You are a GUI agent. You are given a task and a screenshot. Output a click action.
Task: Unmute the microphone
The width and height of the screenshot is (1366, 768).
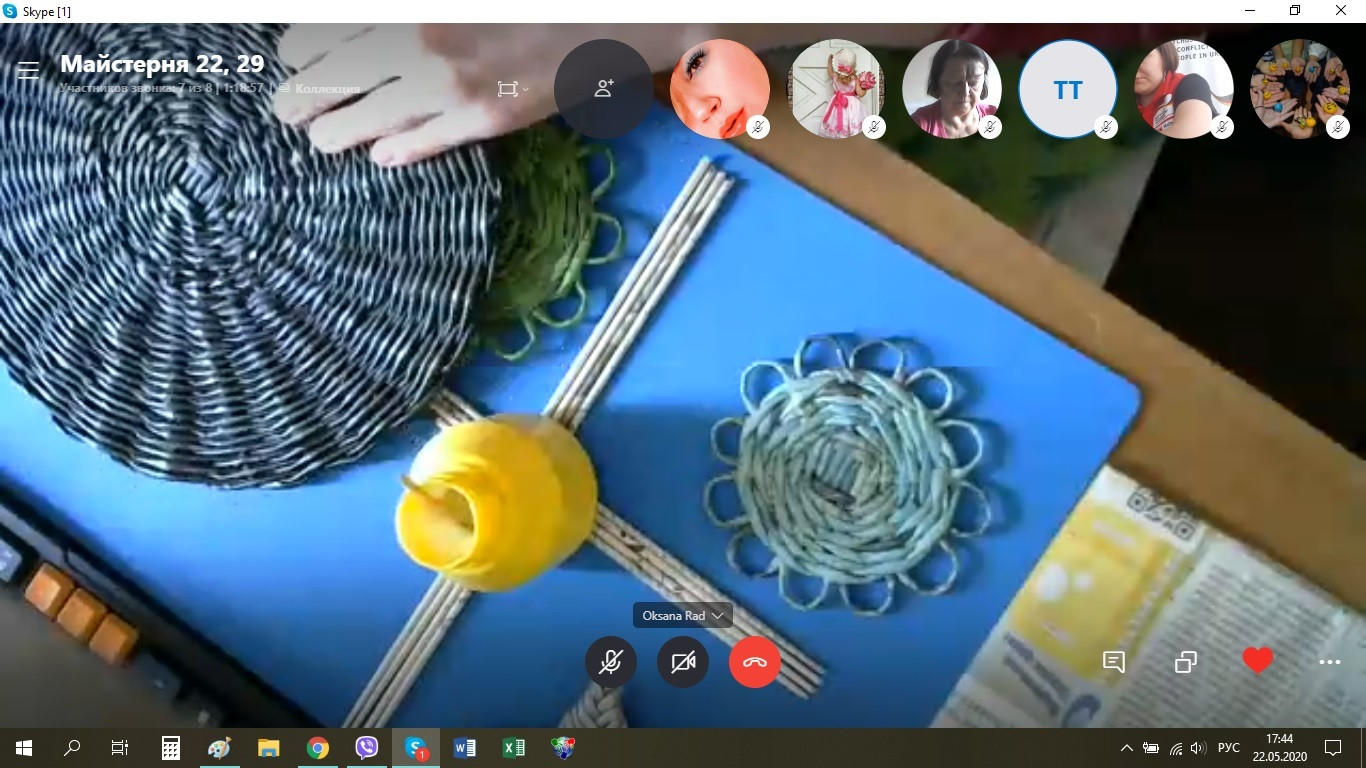(x=610, y=662)
